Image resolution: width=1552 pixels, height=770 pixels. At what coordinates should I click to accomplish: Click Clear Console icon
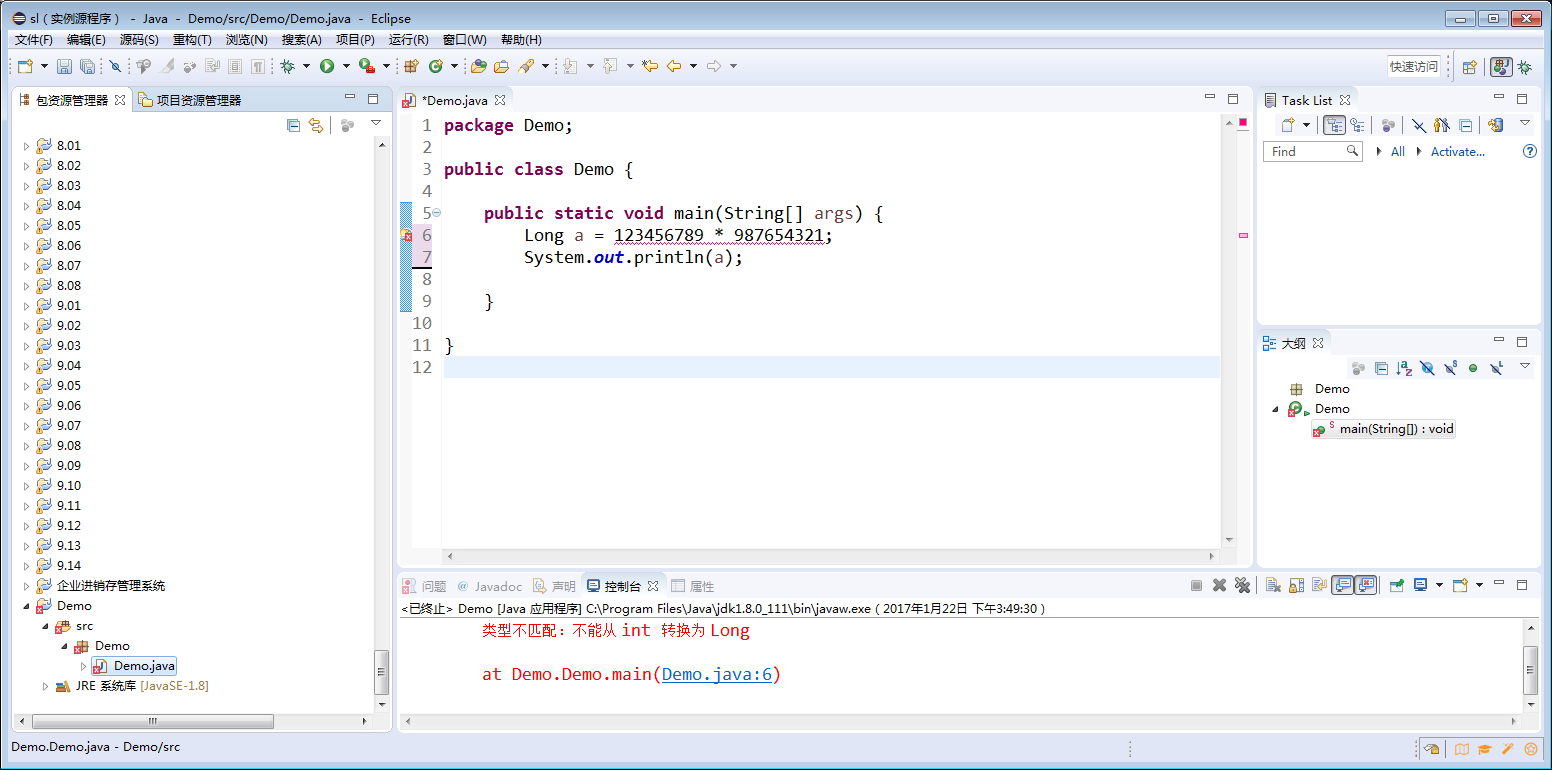[1273, 585]
